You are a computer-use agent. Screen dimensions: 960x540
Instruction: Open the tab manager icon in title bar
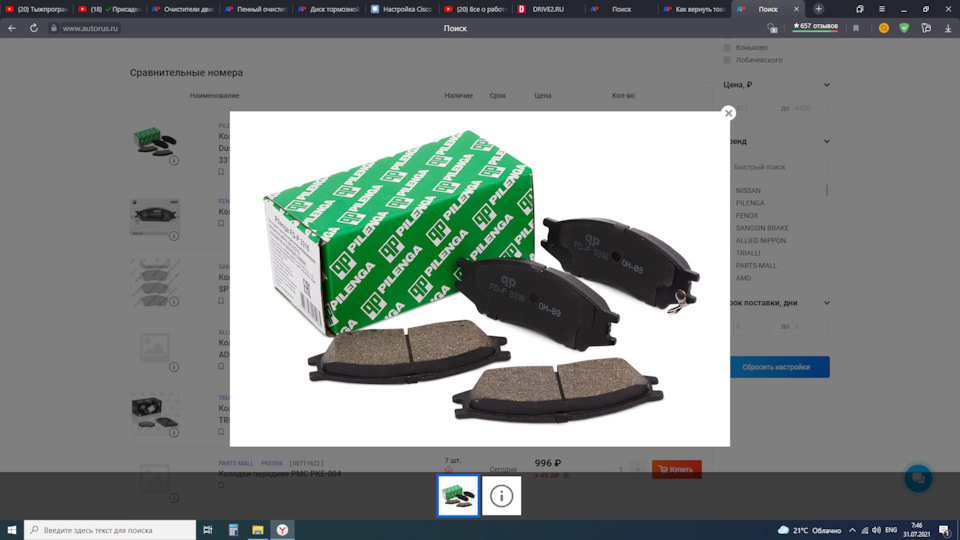click(x=860, y=9)
